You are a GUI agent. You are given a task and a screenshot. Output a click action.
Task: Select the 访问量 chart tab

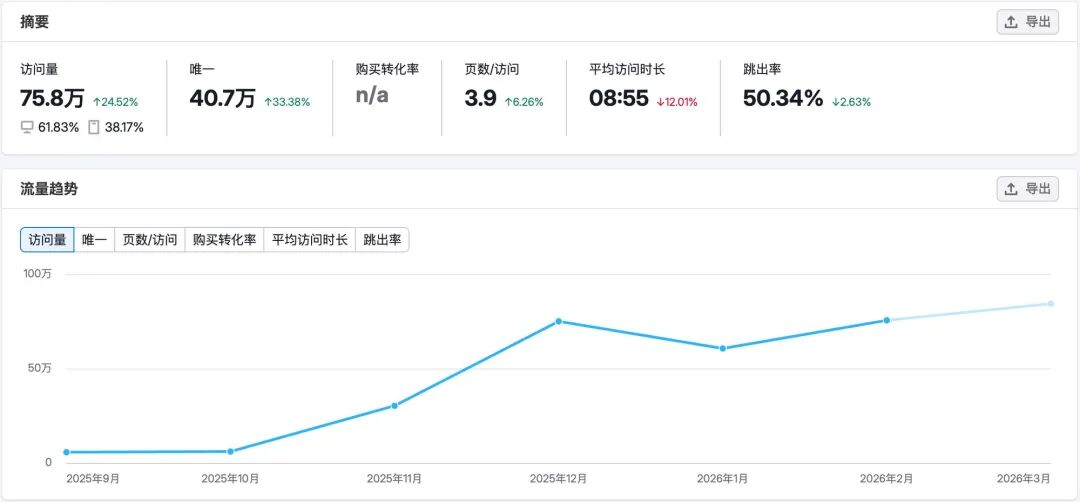coord(48,240)
